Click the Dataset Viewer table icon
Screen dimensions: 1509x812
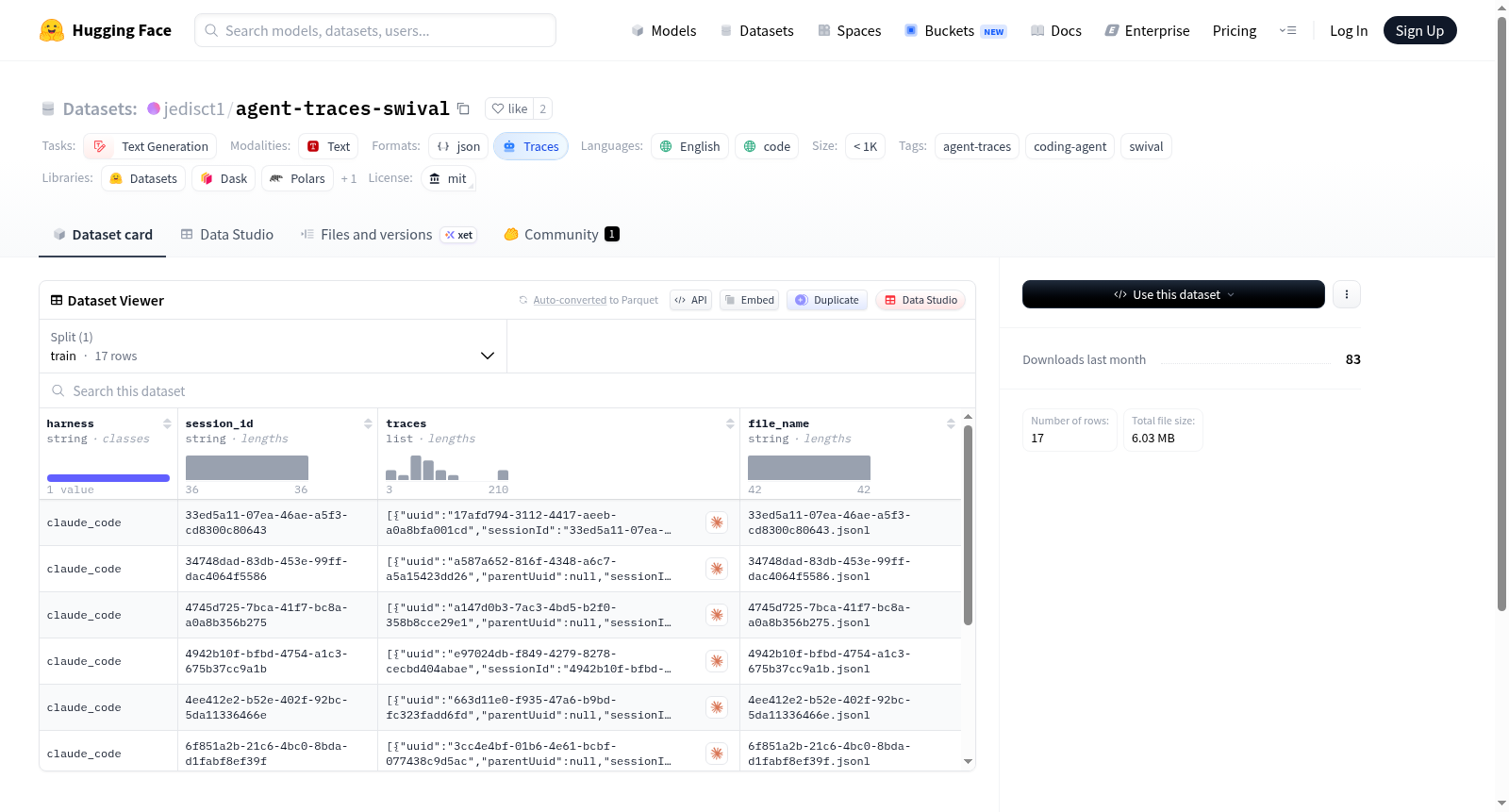(57, 300)
